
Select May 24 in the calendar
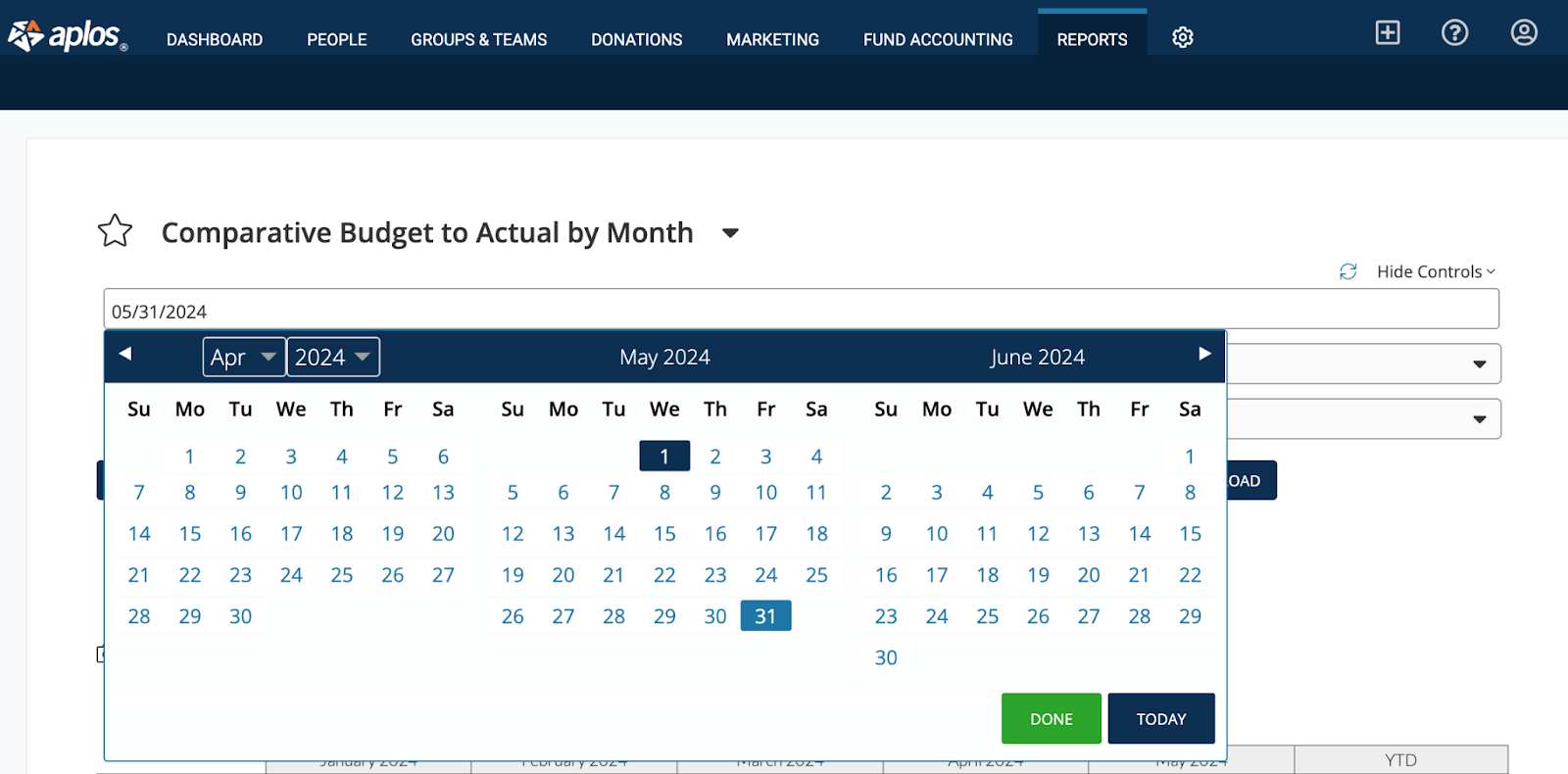(766, 575)
